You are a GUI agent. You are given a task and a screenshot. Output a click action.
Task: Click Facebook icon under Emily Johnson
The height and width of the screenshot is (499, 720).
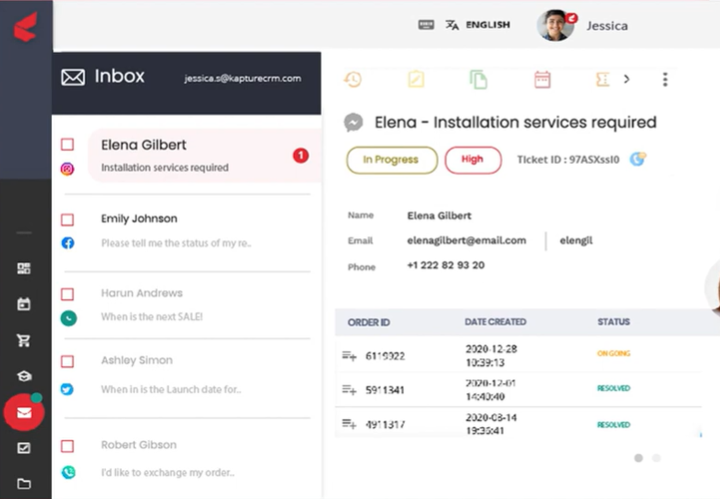pyautogui.click(x=68, y=243)
